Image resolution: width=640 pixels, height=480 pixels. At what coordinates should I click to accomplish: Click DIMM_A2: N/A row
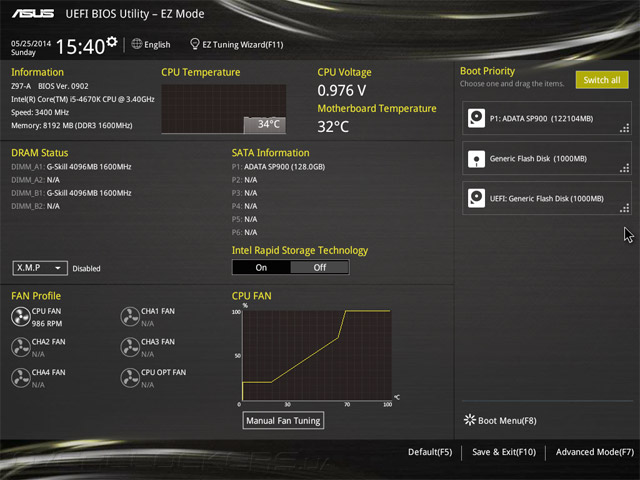[x=36, y=180]
